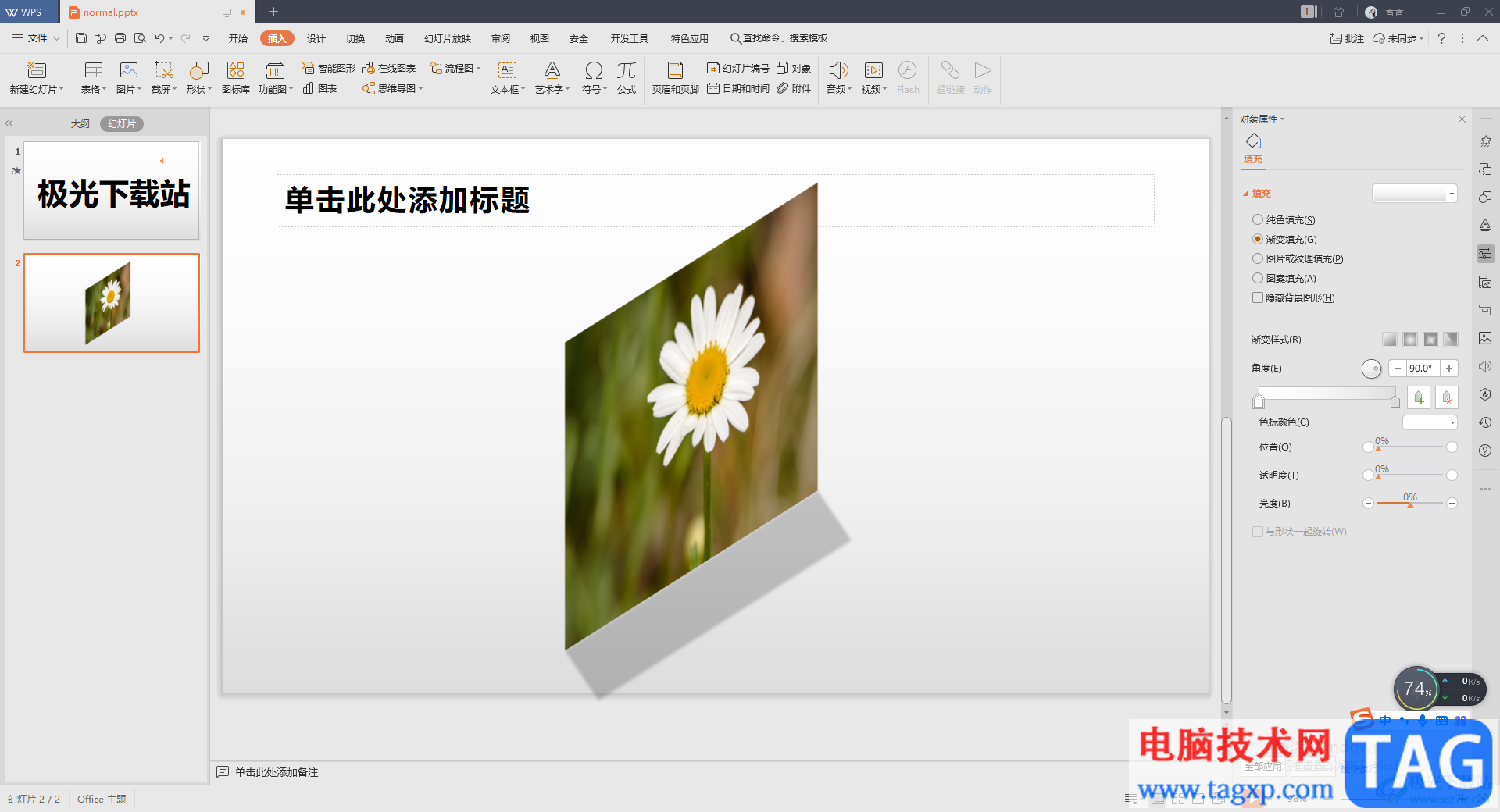Click the notes area (单击此处添加备注)
Image resolution: width=1500 pixels, height=812 pixels.
[x=277, y=772]
